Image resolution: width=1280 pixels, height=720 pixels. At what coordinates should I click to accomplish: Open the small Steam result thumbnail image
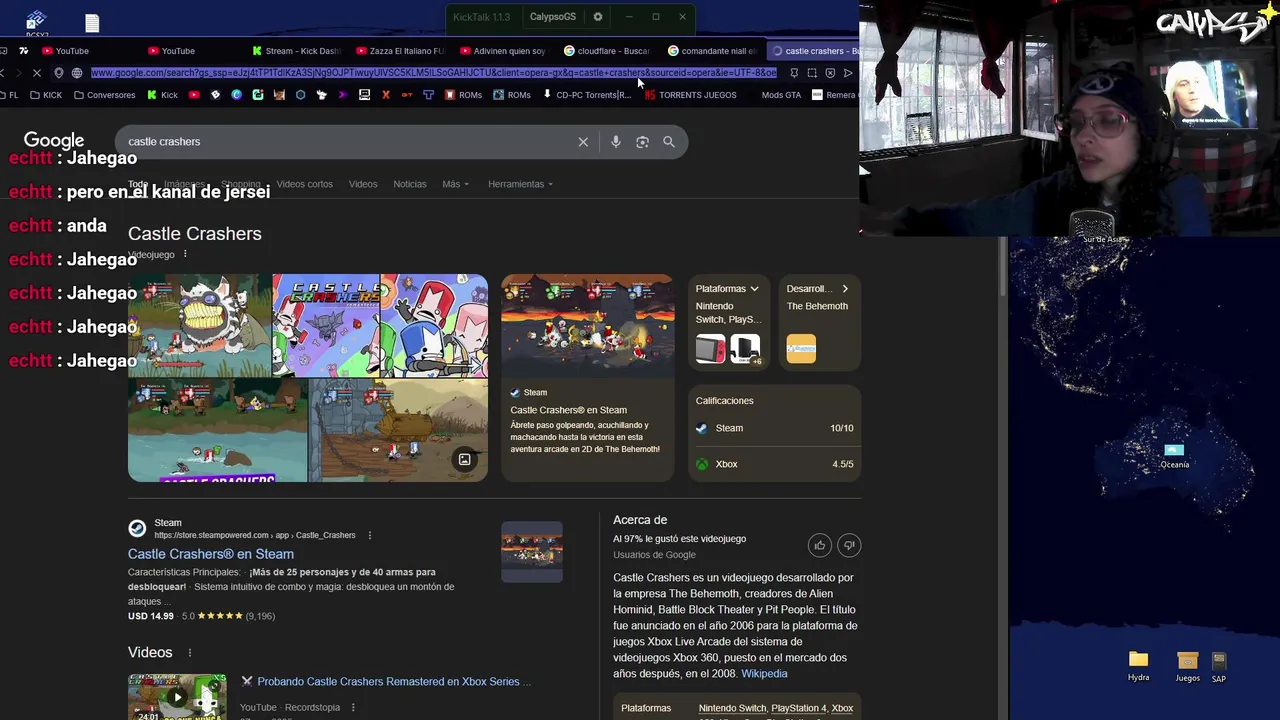click(532, 551)
